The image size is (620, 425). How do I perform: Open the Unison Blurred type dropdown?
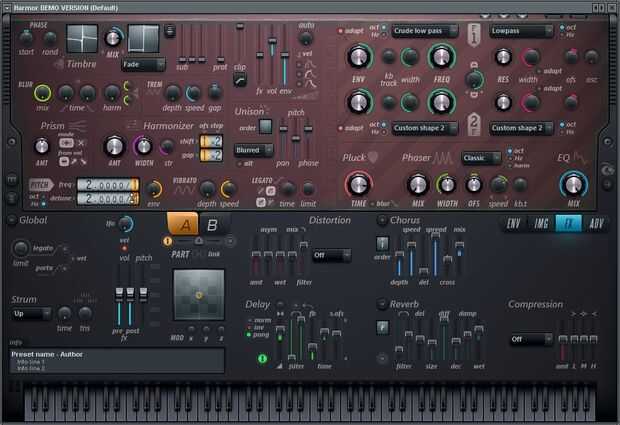[253, 150]
